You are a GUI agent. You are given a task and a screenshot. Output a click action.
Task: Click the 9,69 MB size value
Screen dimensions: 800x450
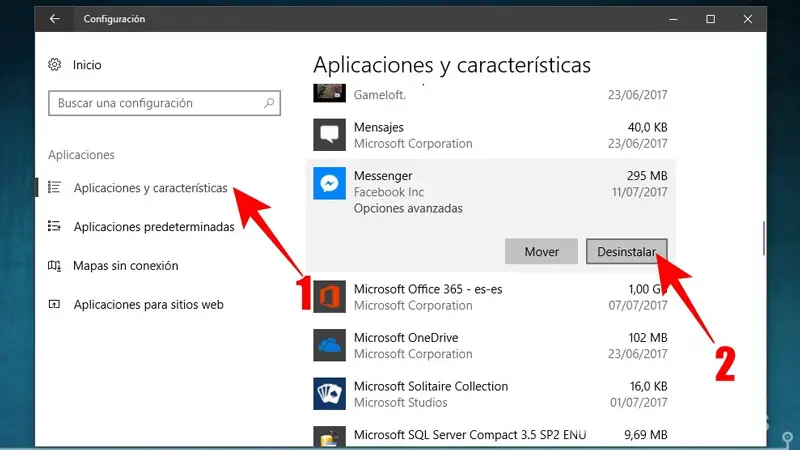click(646, 435)
